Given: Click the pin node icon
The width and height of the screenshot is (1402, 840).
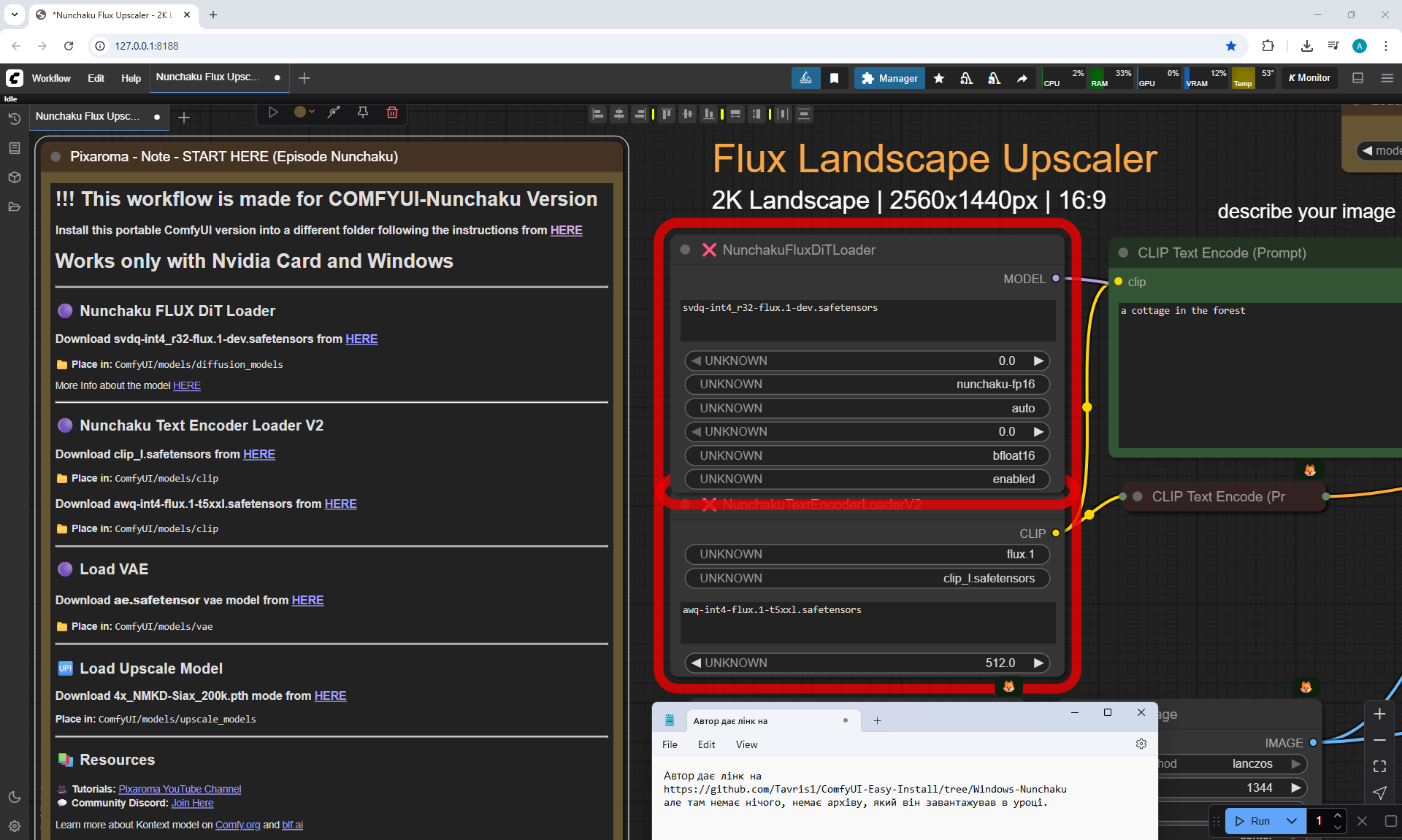Looking at the screenshot, I should 362,112.
